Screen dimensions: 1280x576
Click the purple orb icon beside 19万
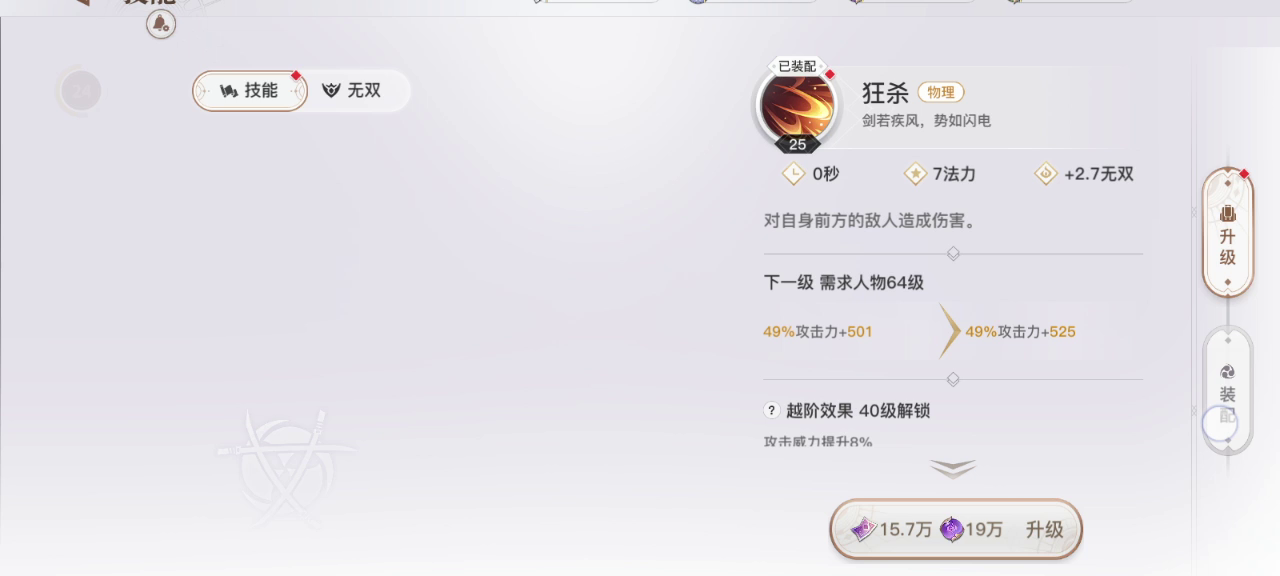(x=952, y=529)
